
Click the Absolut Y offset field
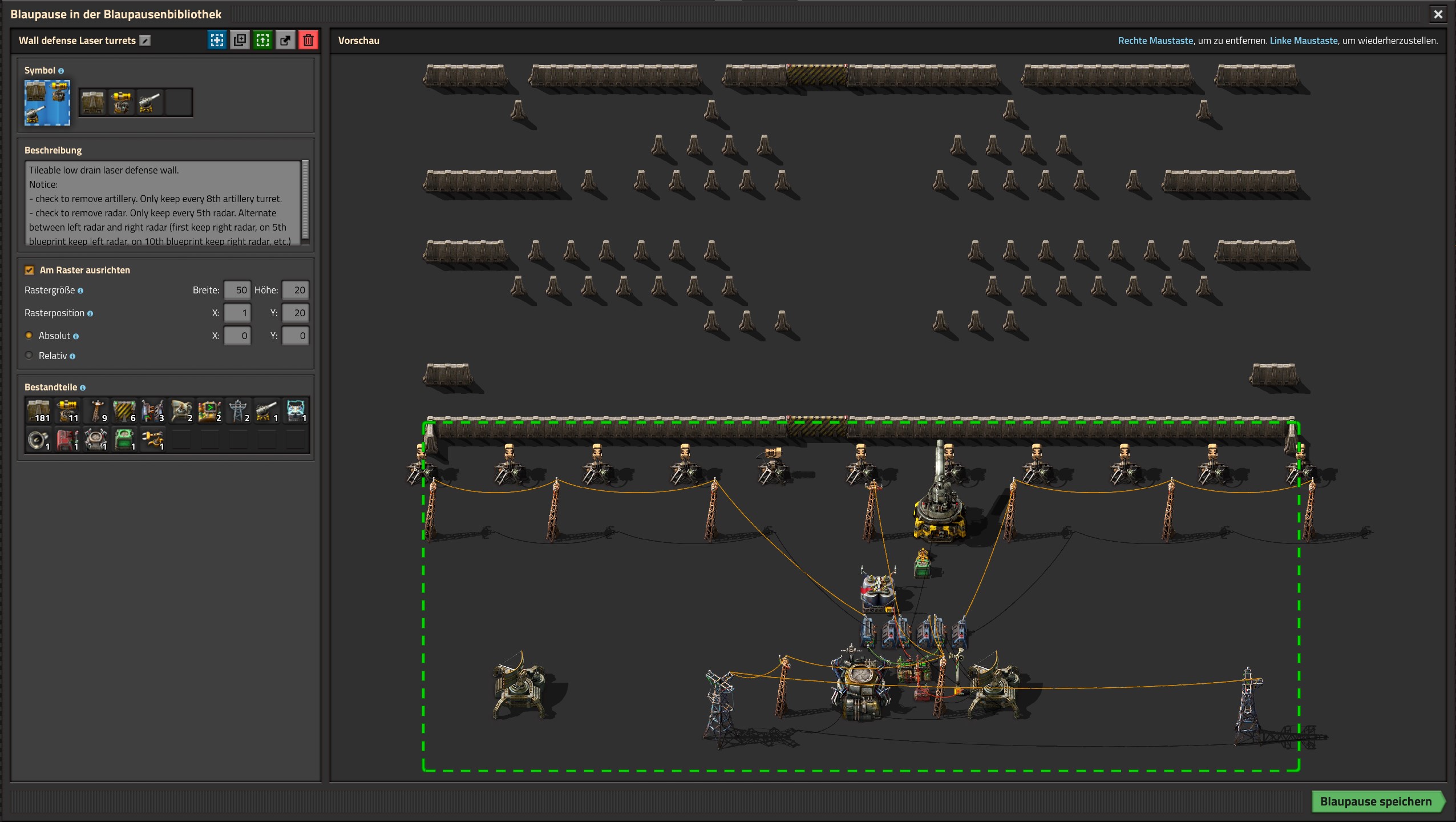(x=295, y=336)
